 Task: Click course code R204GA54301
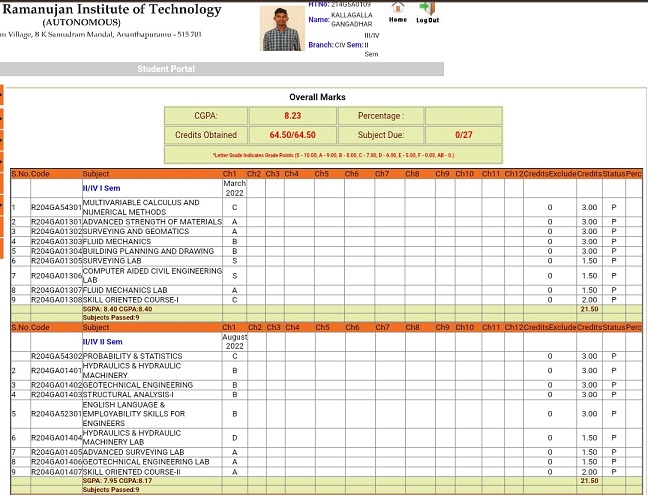(57, 207)
